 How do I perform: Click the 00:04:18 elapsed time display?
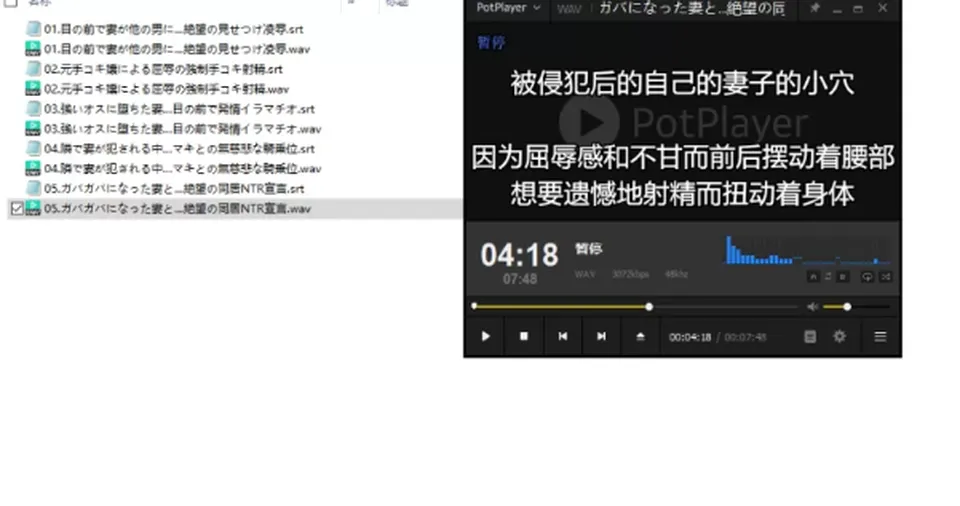click(x=690, y=337)
